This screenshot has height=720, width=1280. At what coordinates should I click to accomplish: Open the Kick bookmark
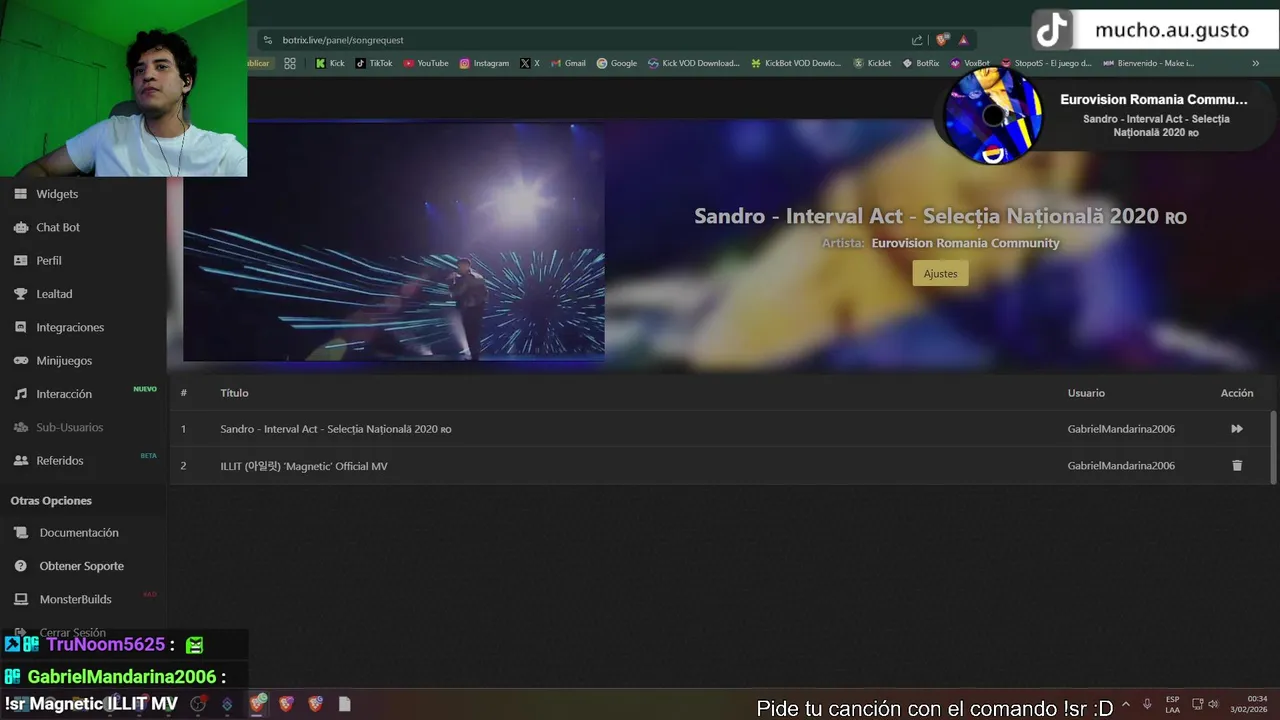[x=330, y=63]
